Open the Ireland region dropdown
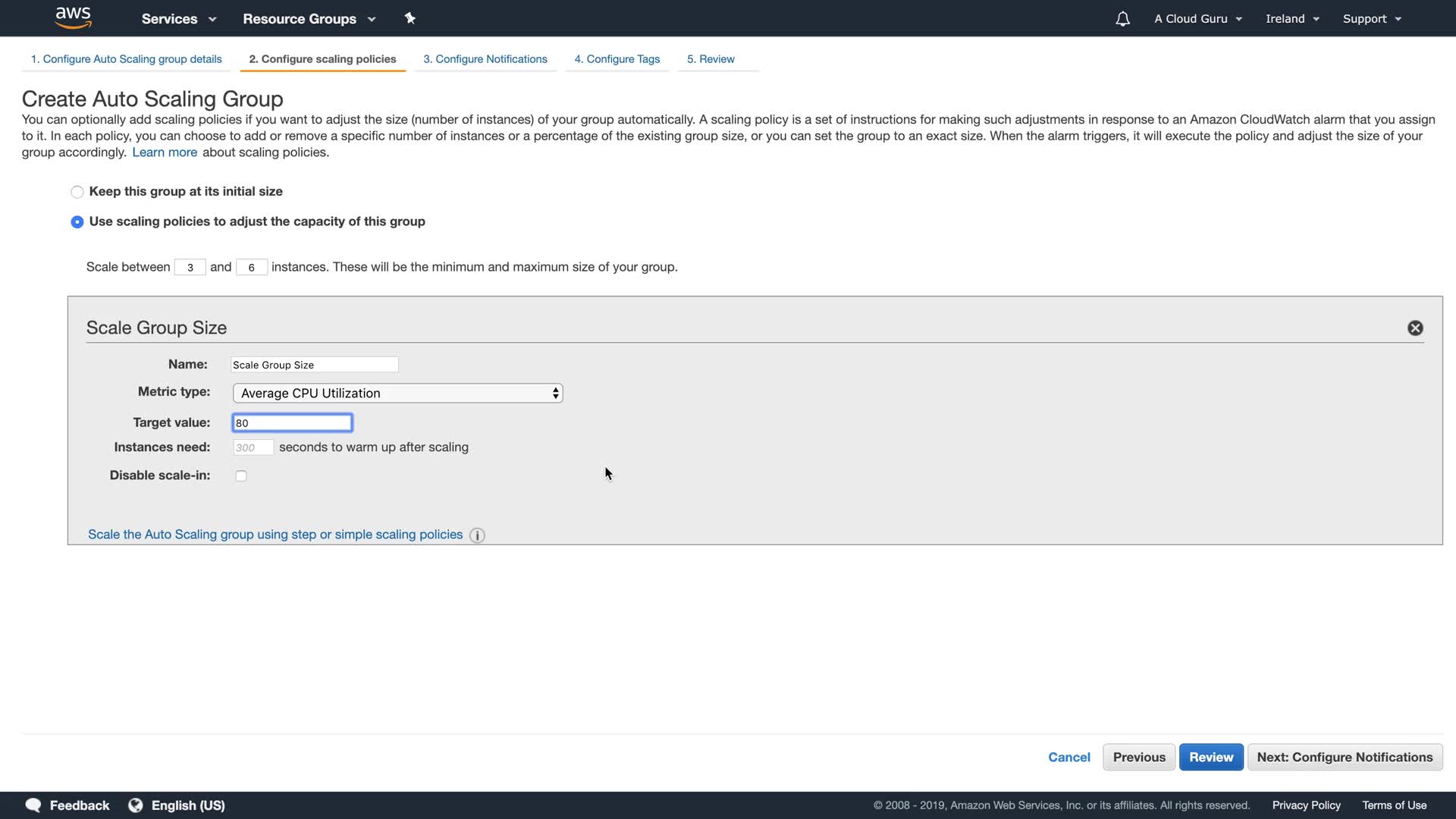Image resolution: width=1456 pixels, height=819 pixels. [x=1292, y=19]
